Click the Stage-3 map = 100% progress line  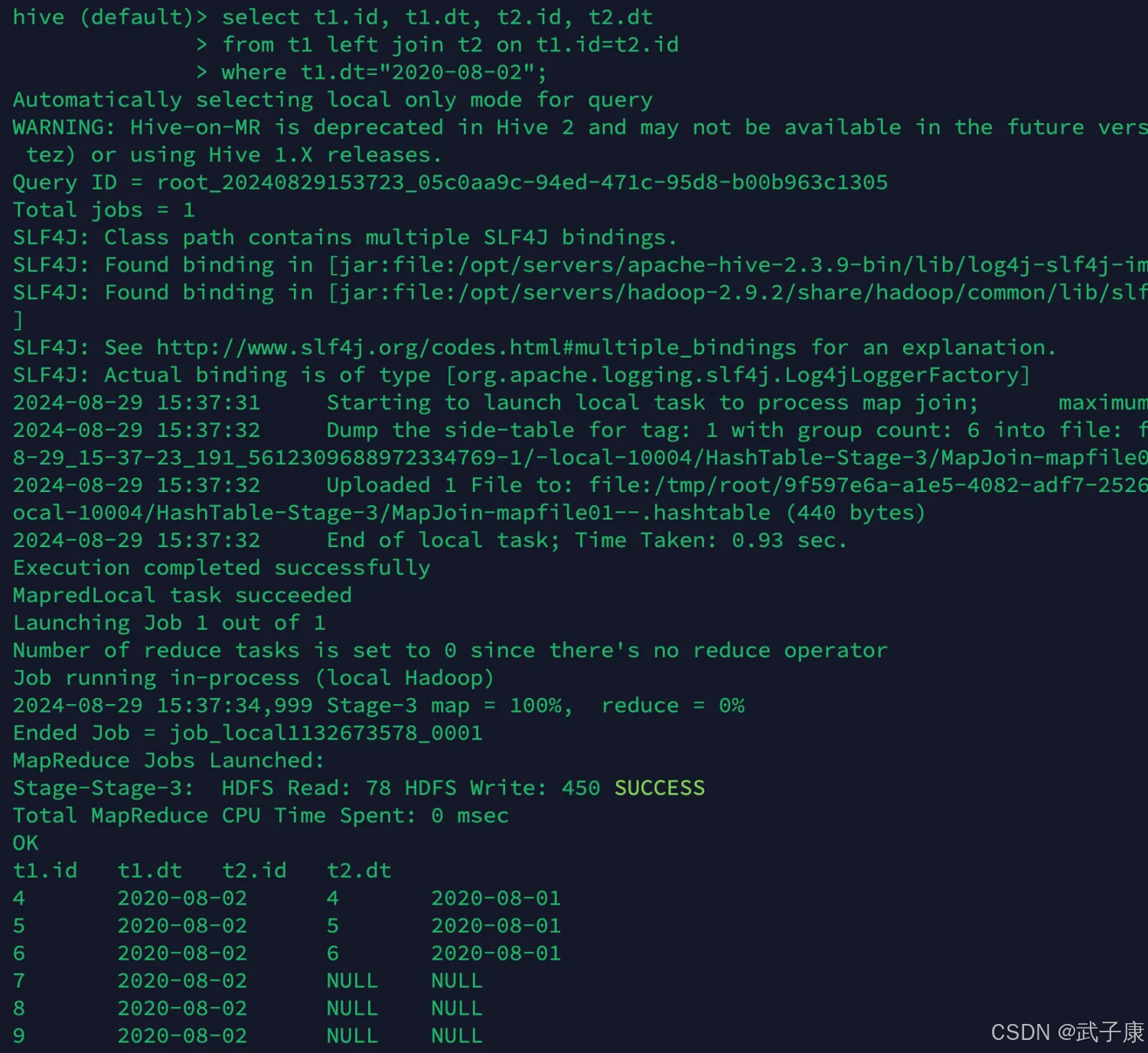(x=378, y=706)
